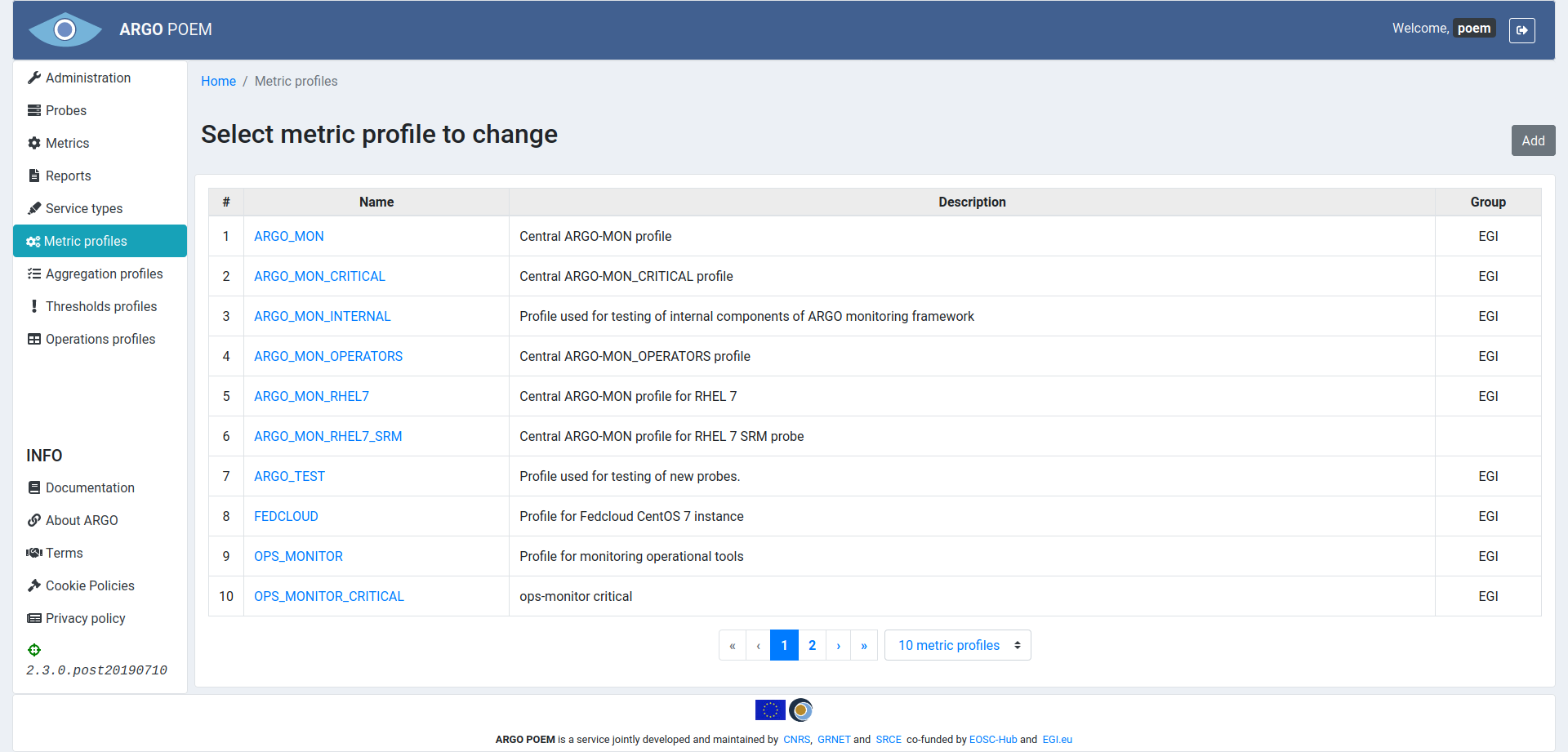This screenshot has width=1568, height=752.
Task: Click the round EOSC-Hub logo in footer
Action: (801, 710)
